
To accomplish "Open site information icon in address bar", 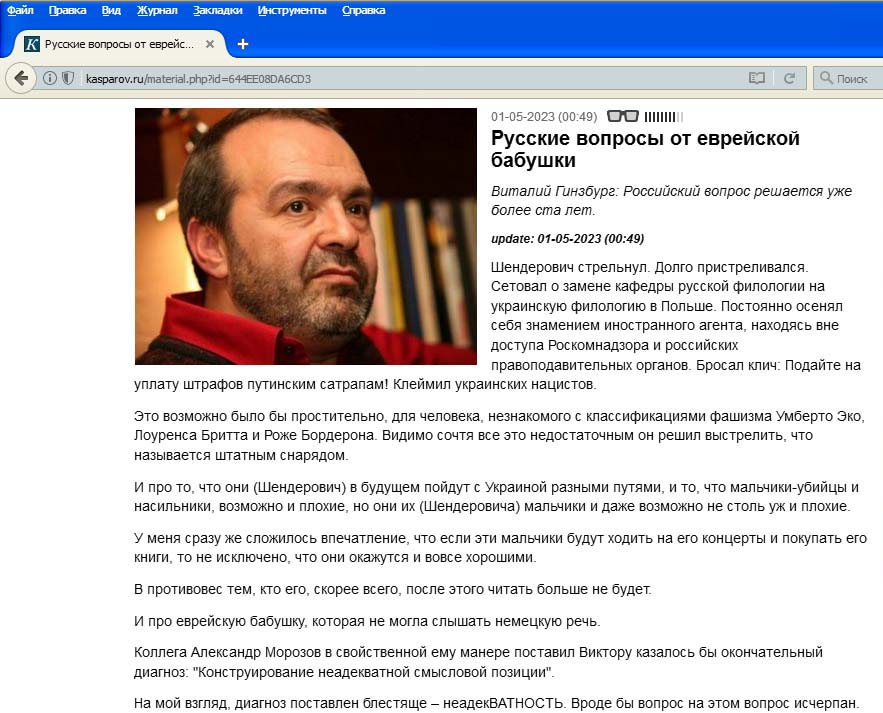I will [x=50, y=78].
